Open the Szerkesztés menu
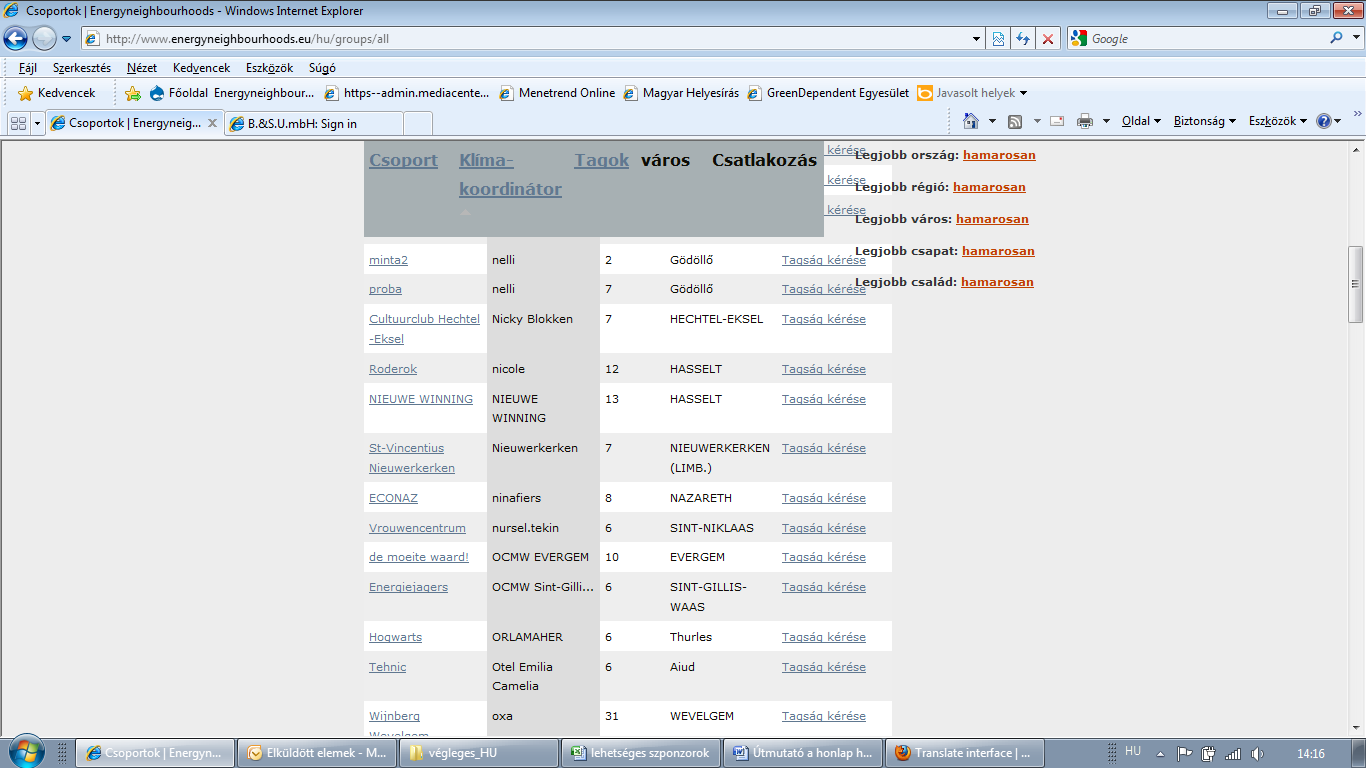 tap(82, 68)
